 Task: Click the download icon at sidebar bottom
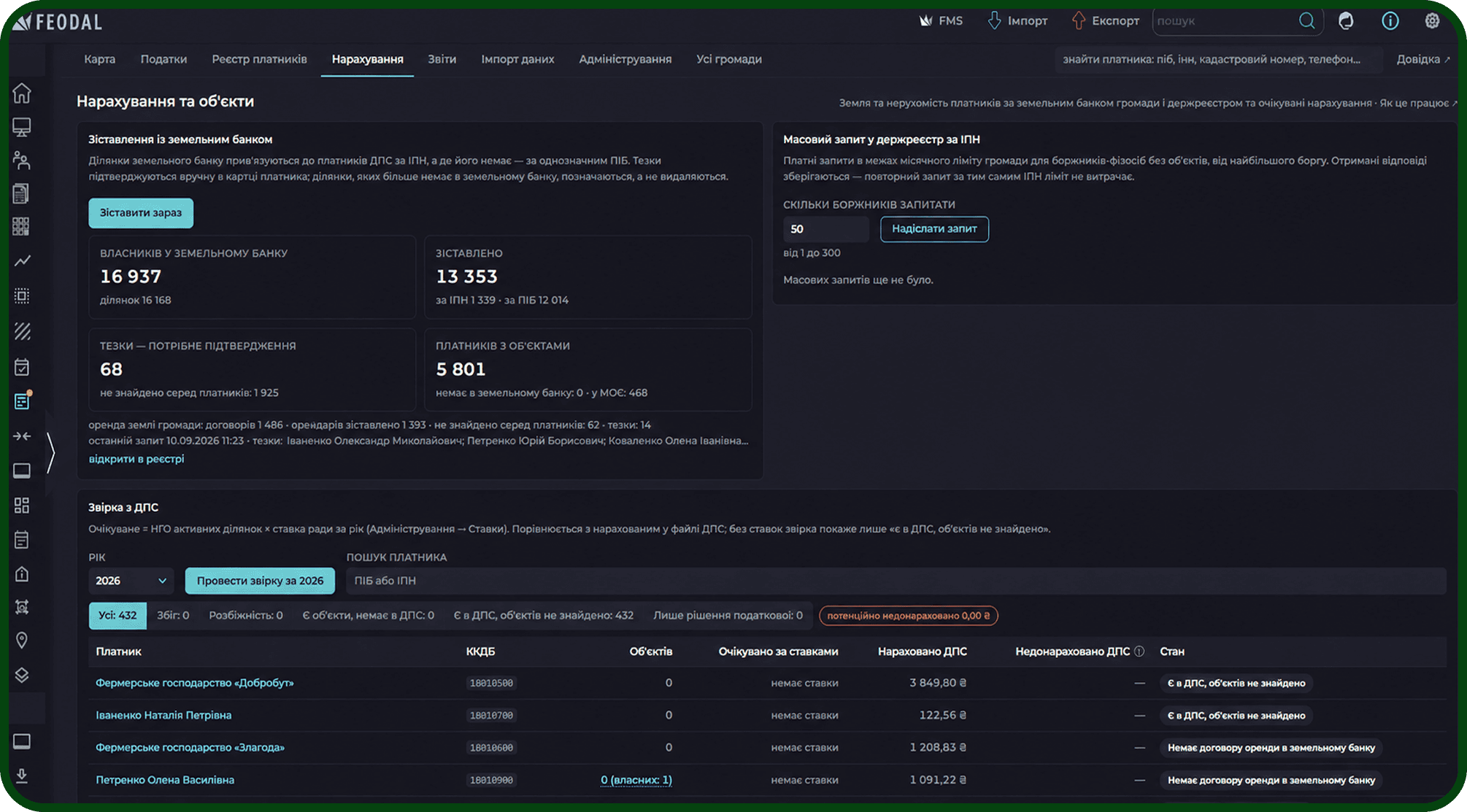[x=22, y=776]
